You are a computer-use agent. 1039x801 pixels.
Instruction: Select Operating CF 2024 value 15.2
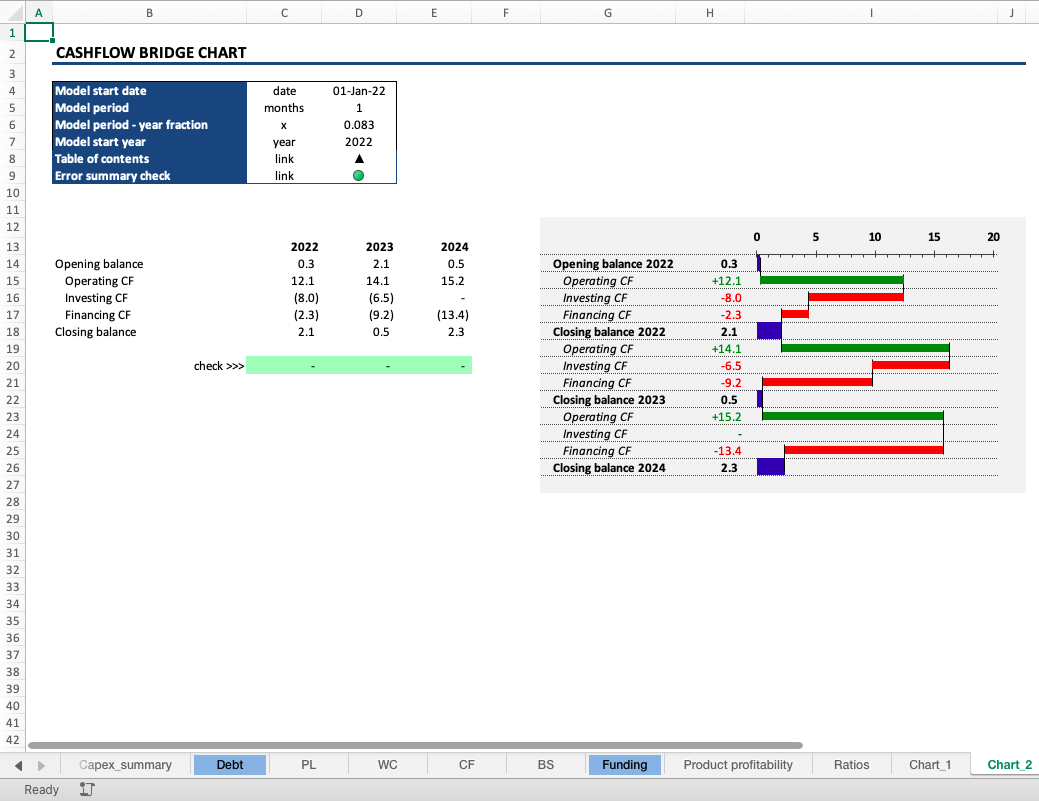coord(453,281)
